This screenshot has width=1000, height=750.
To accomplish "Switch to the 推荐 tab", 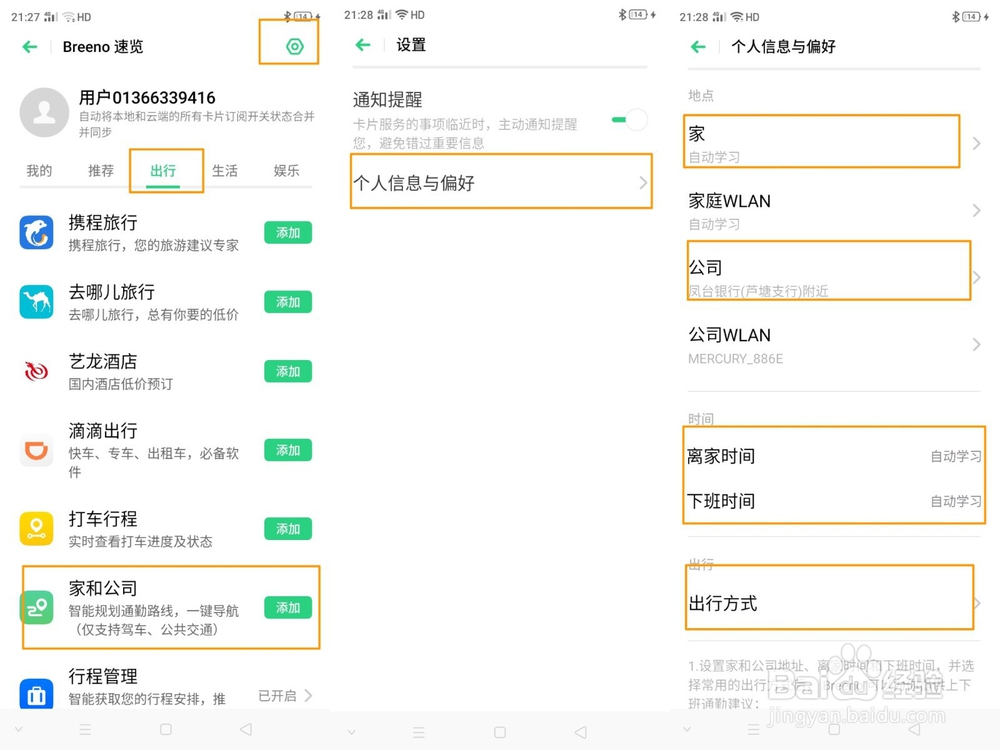I will (101, 171).
